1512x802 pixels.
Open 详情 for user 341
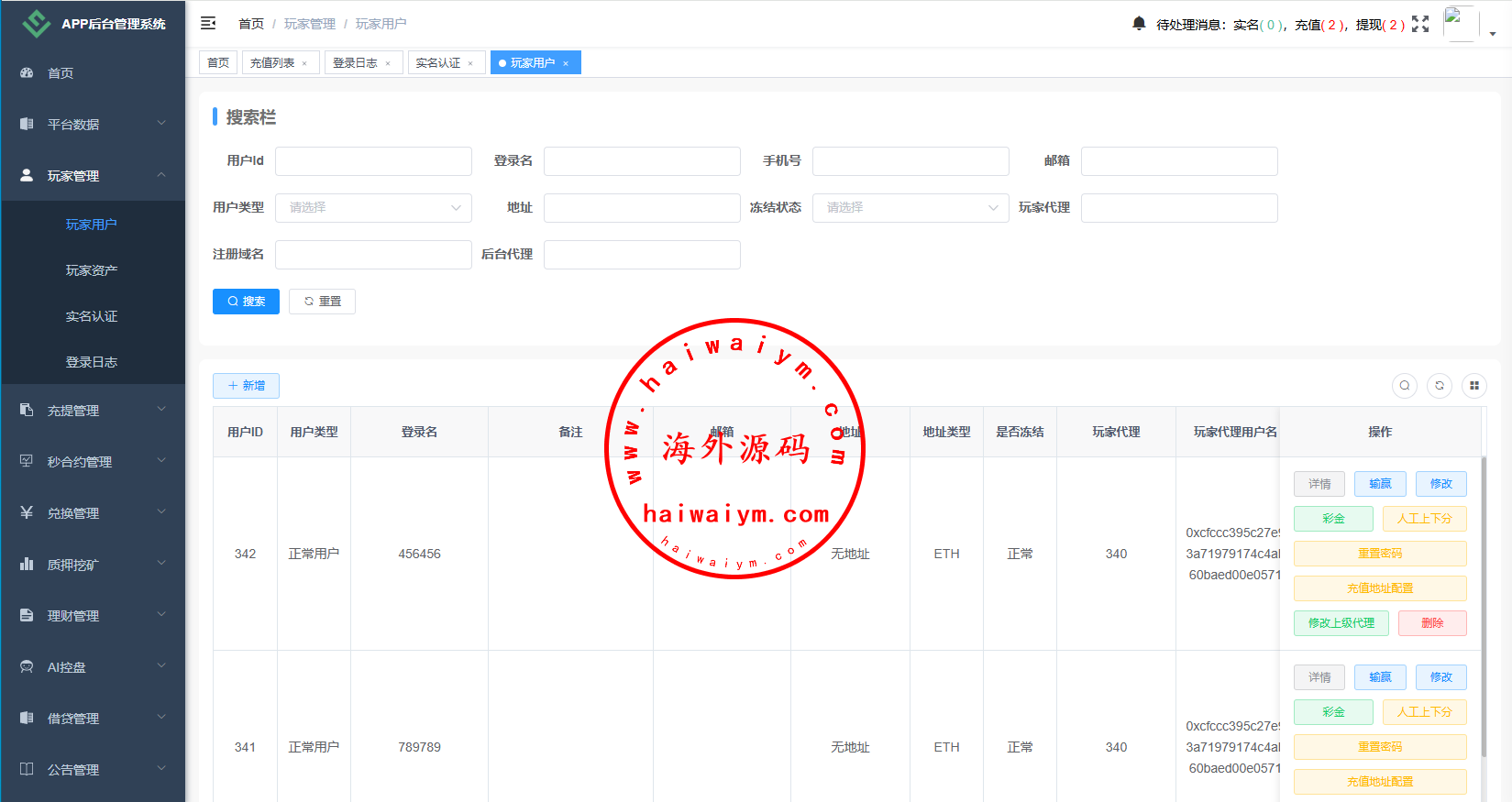[1319, 677]
